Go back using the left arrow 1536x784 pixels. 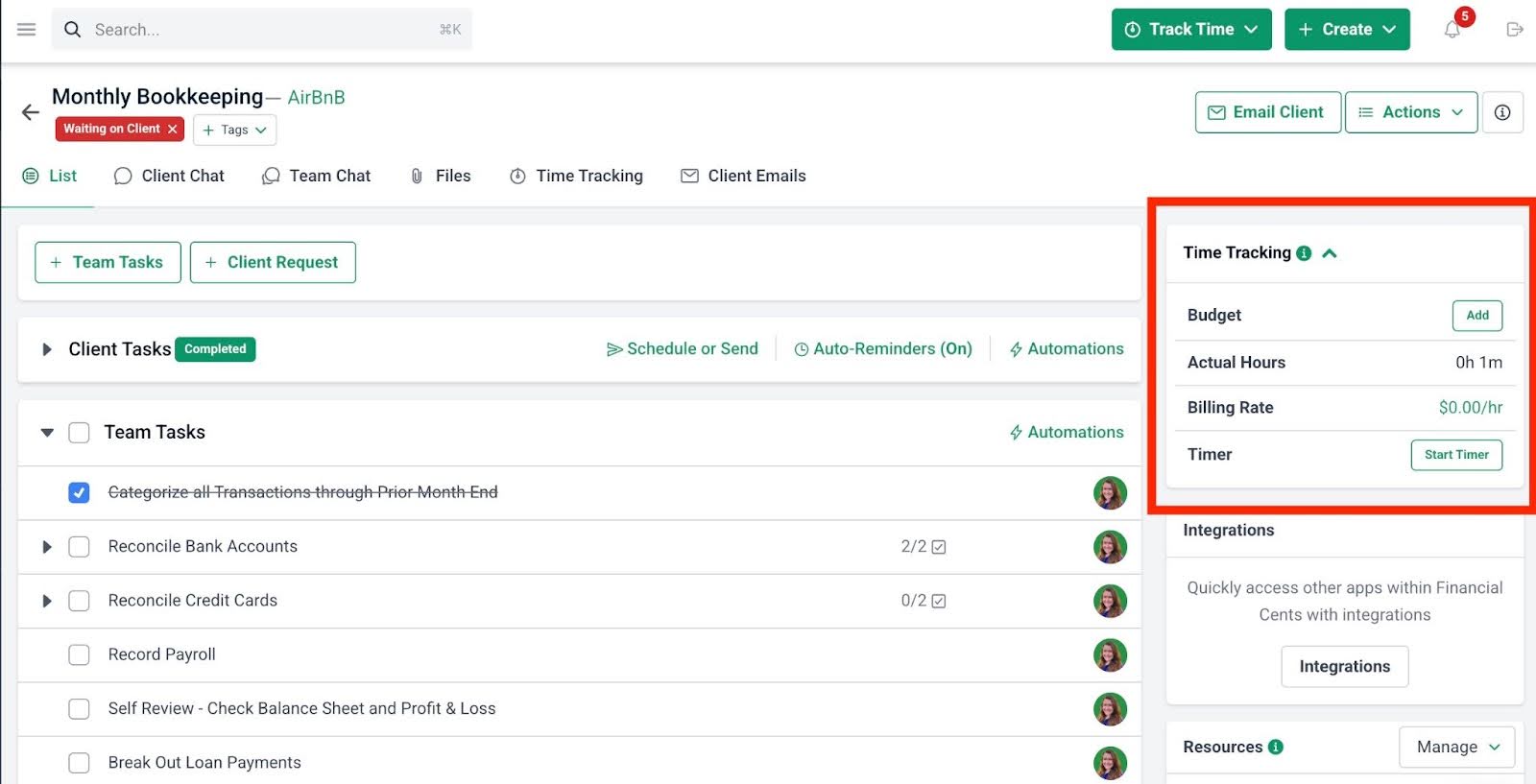31,112
